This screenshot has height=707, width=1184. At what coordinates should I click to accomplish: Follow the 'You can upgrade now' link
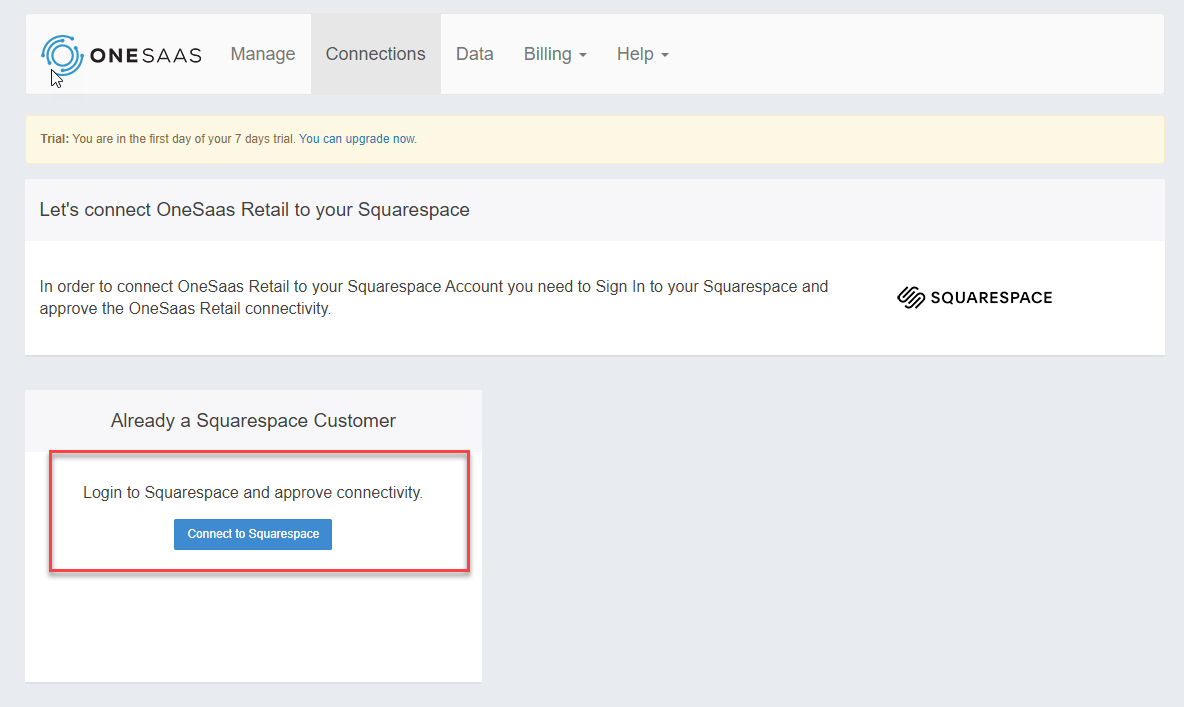pos(357,139)
